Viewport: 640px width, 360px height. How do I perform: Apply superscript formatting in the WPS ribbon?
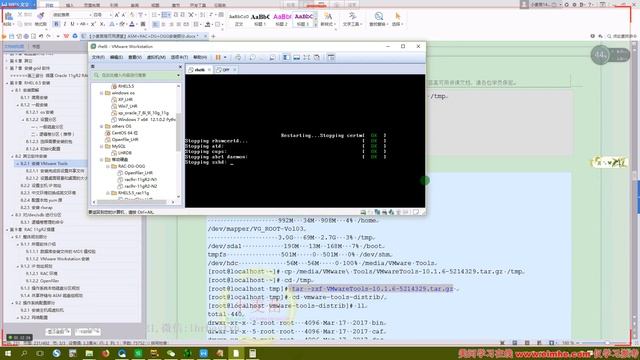pos(93,24)
